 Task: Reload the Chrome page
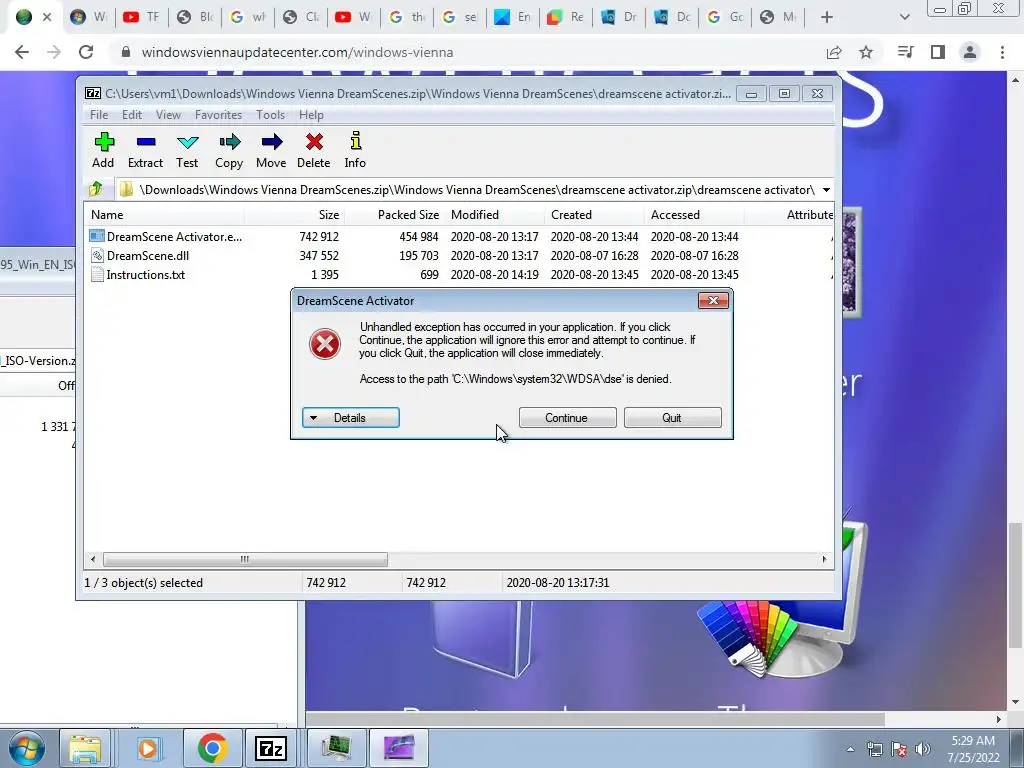(86, 52)
